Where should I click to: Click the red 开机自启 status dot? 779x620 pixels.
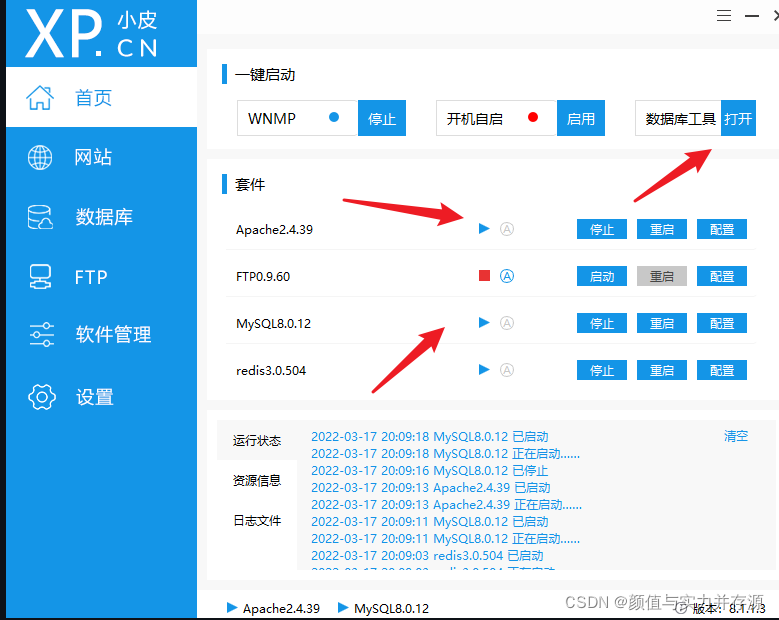tap(533, 117)
